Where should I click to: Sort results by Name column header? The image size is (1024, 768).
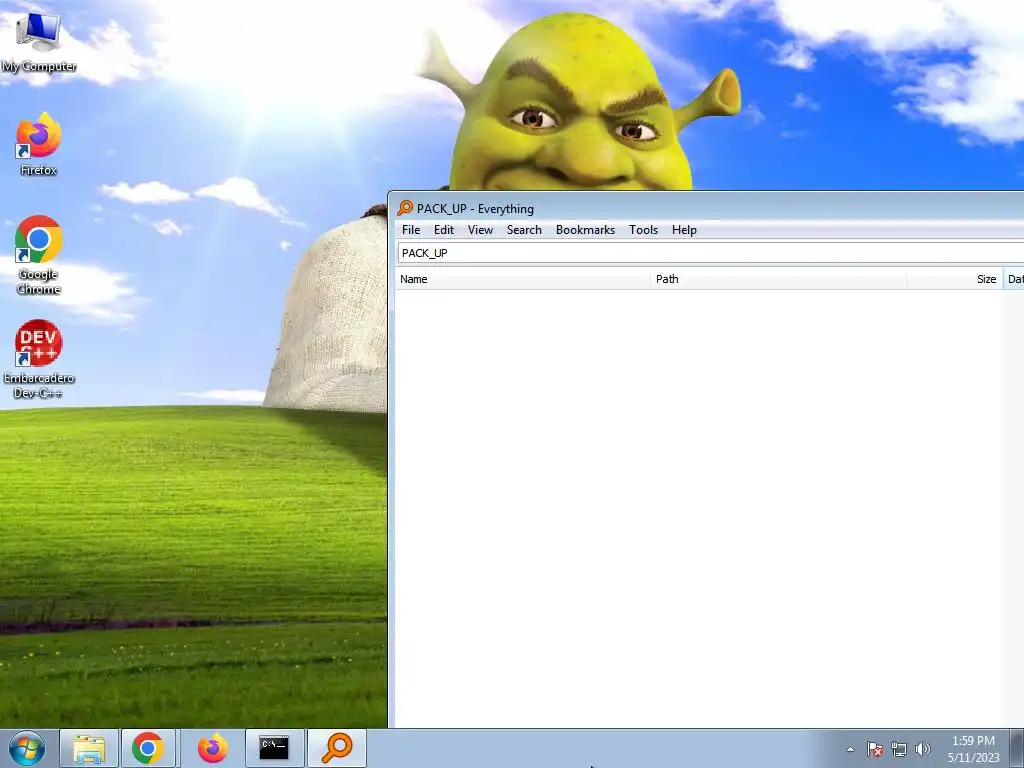click(x=522, y=279)
